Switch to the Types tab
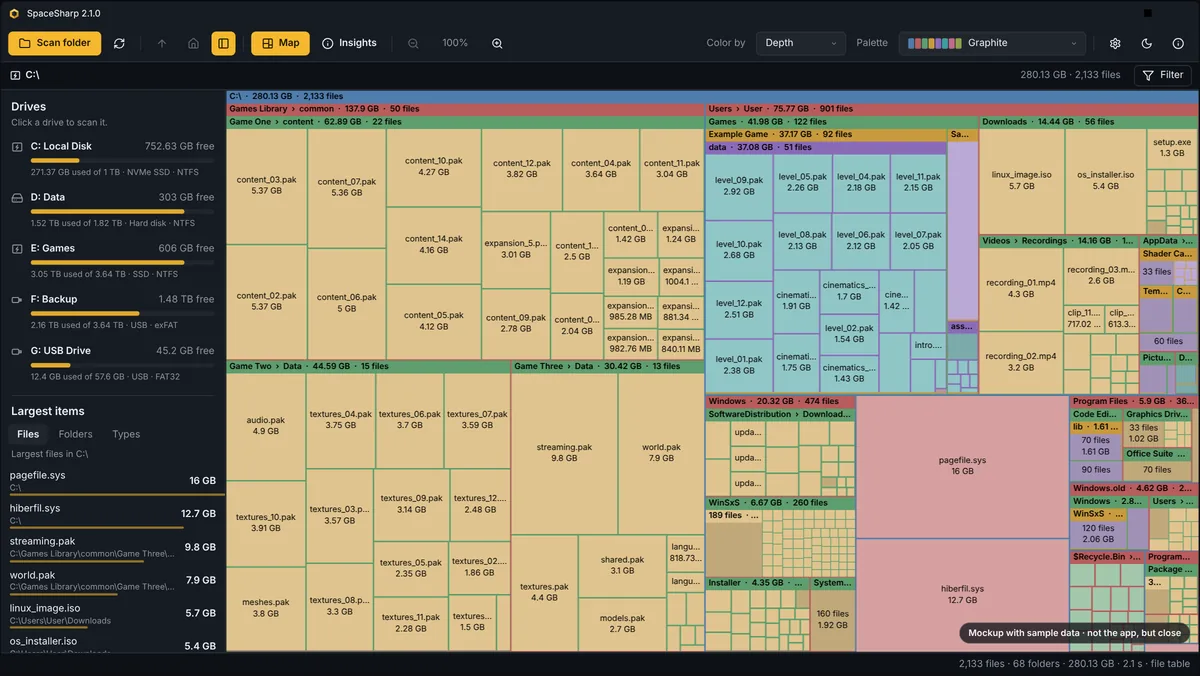 [126, 434]
